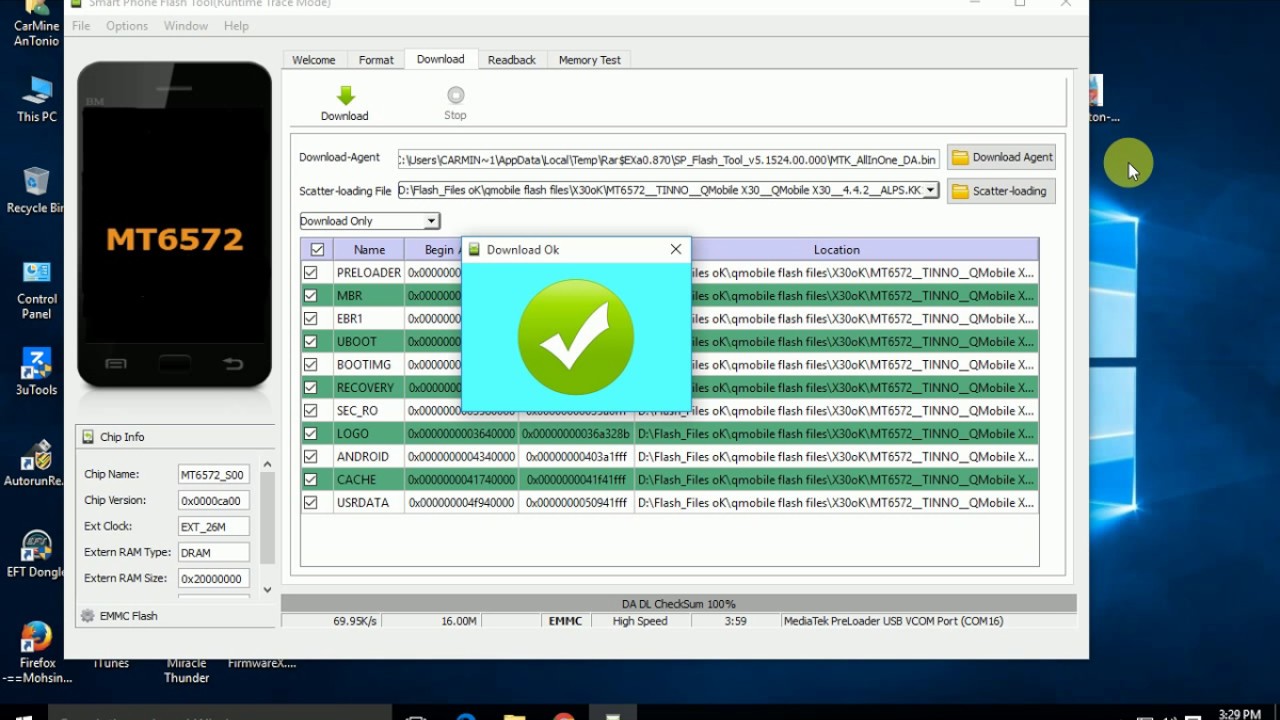The width and height of the screenshot is (1280, 720).
Task: Open the Help menu
Action: click(x=237, y=26)
